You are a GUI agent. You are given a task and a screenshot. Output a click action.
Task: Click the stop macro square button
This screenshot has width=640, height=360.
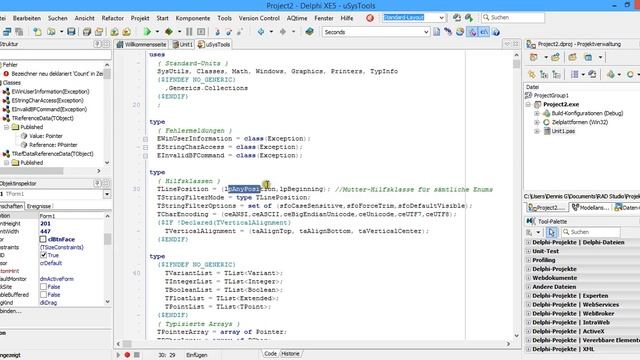(x=137, y=355)
